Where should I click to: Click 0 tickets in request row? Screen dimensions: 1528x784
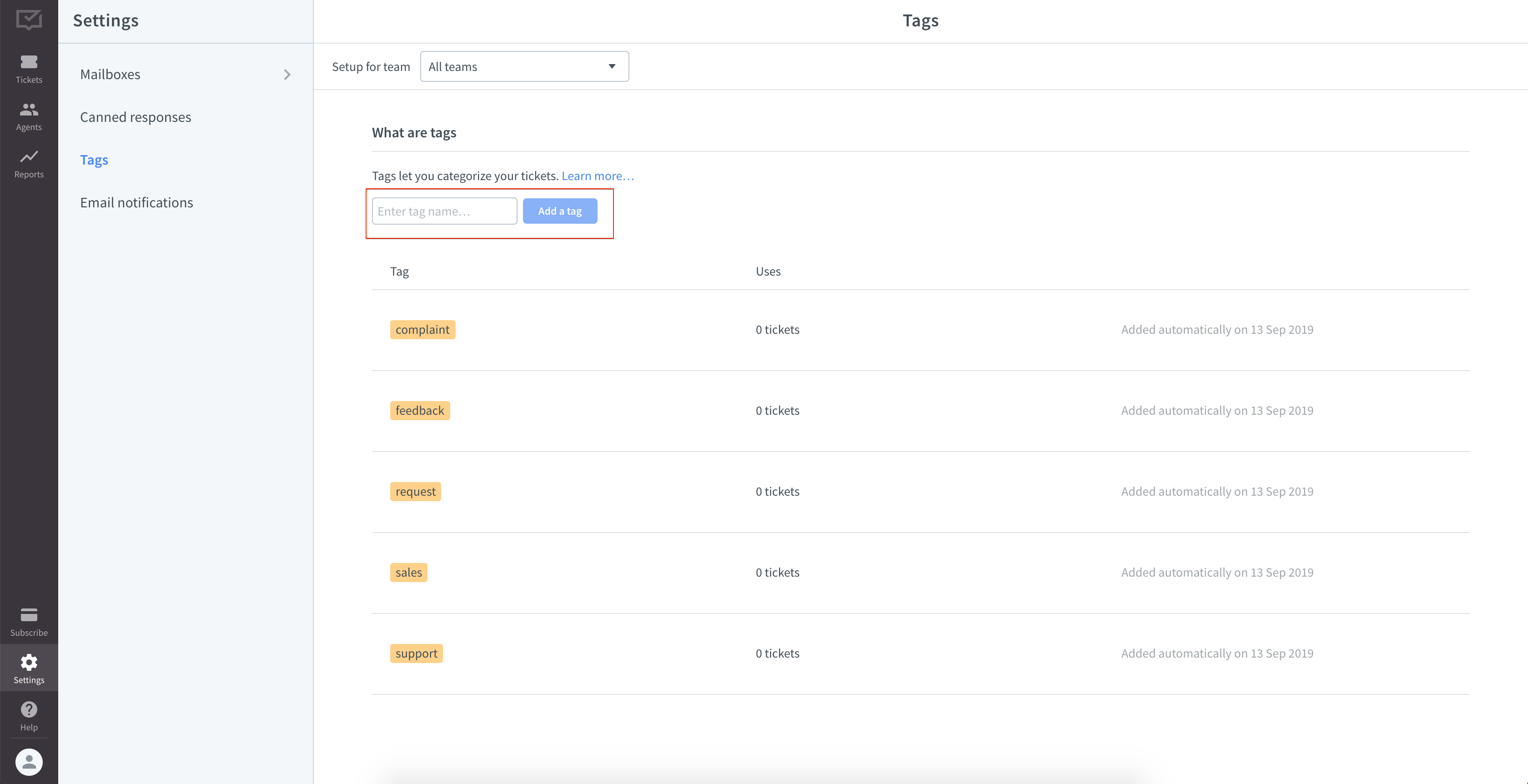point(777,492)
